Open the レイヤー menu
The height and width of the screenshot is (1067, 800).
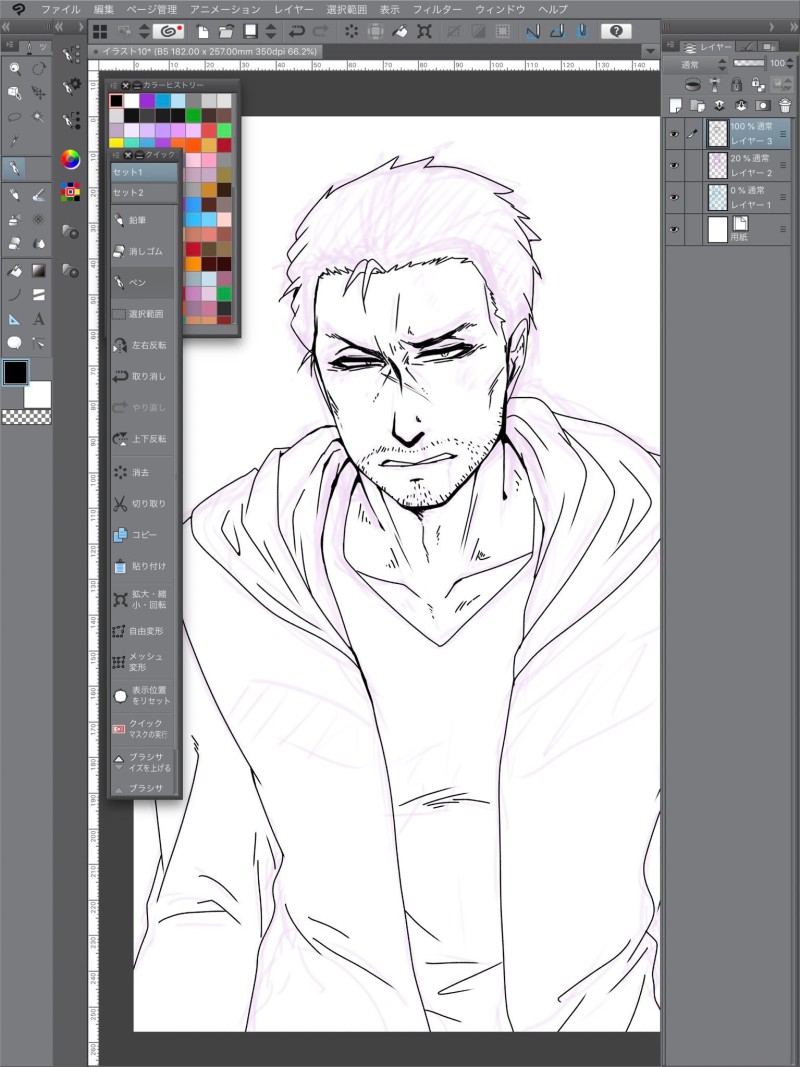(294, 10)
